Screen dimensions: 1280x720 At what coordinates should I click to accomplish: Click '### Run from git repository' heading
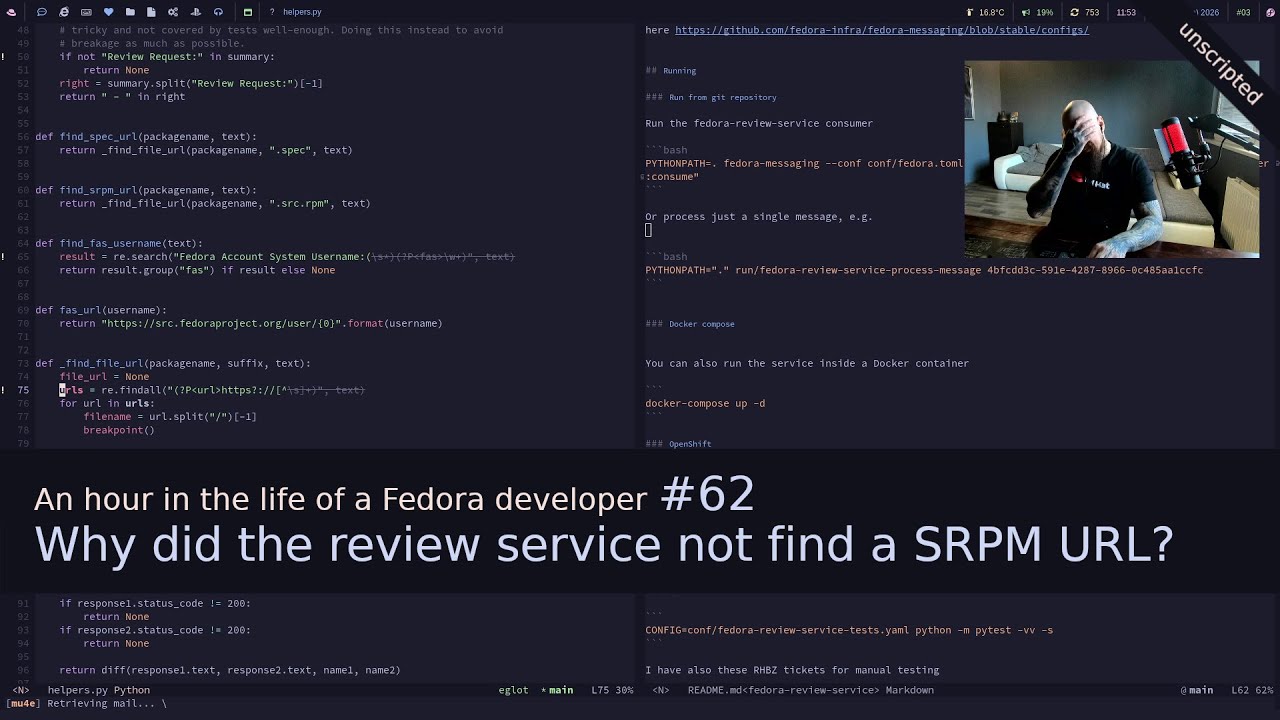711,97
